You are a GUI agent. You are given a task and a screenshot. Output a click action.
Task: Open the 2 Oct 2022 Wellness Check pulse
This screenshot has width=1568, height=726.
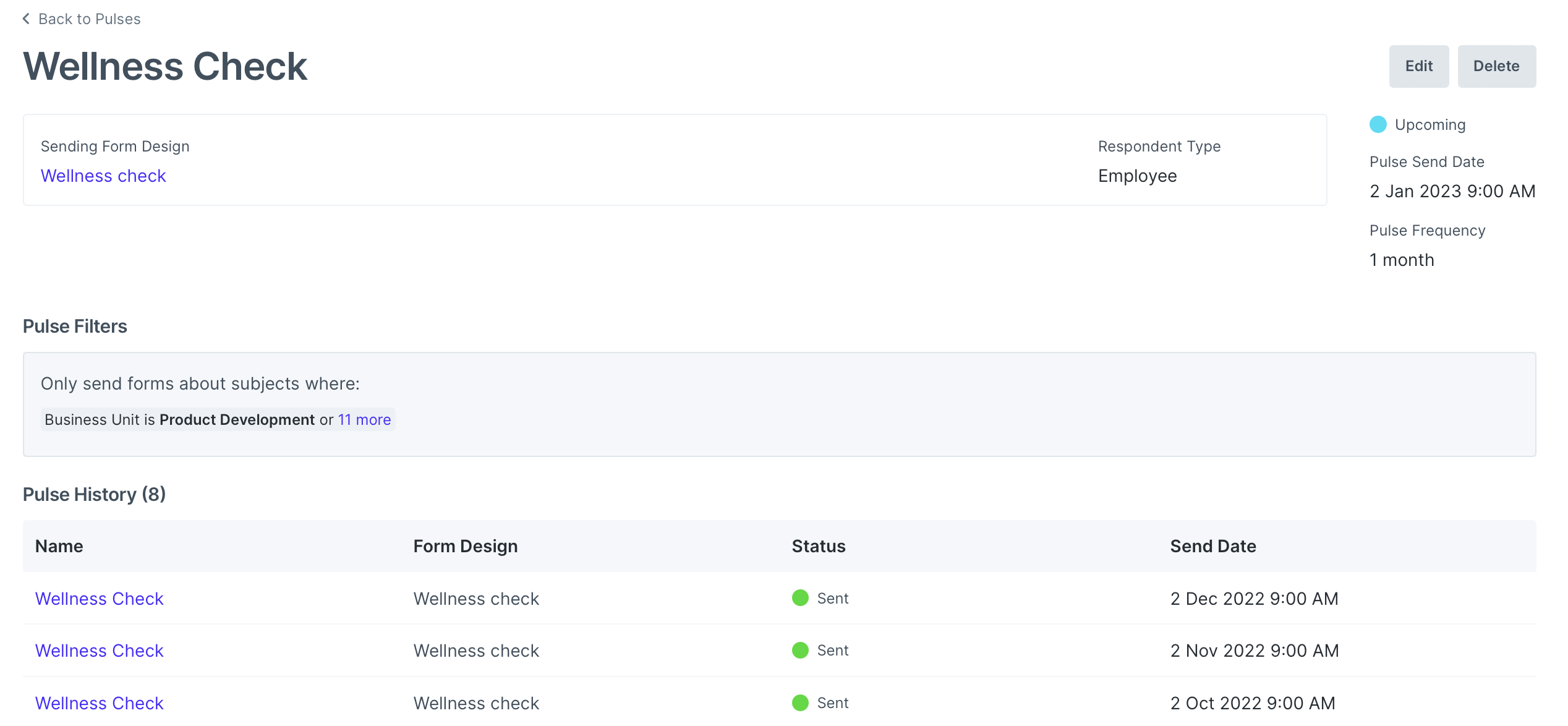pos(99,703)
